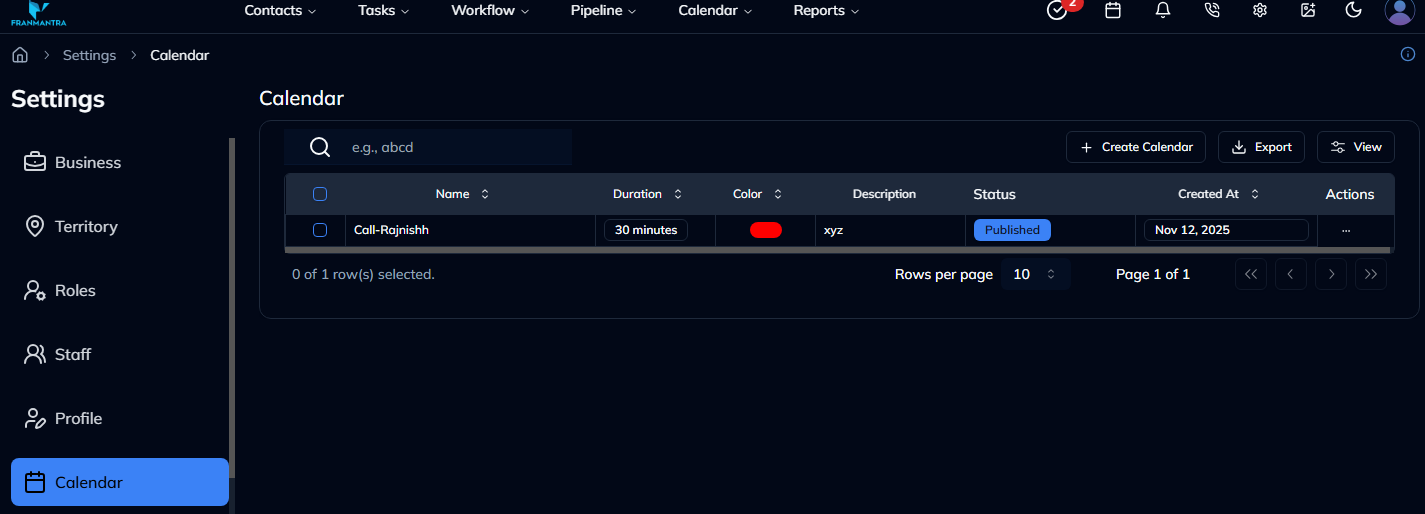
Task: Select the Roles settings section label
Action: pyautogui.click(x=75, y=290)
